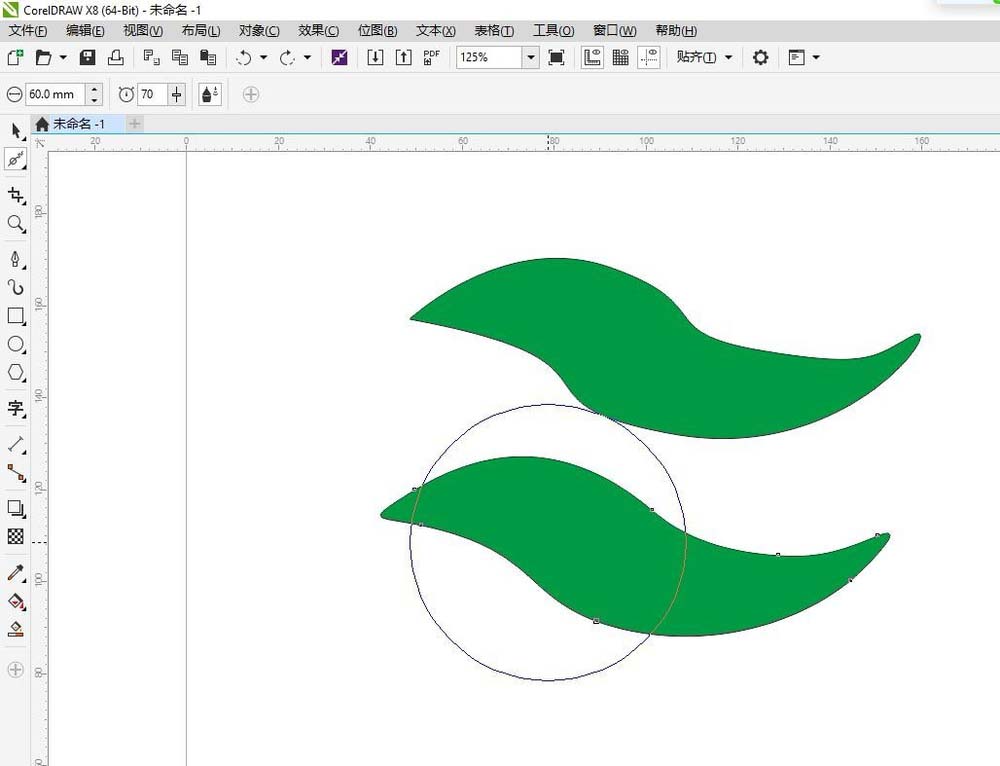Expand the undo history arrow

tap(263, 57)
